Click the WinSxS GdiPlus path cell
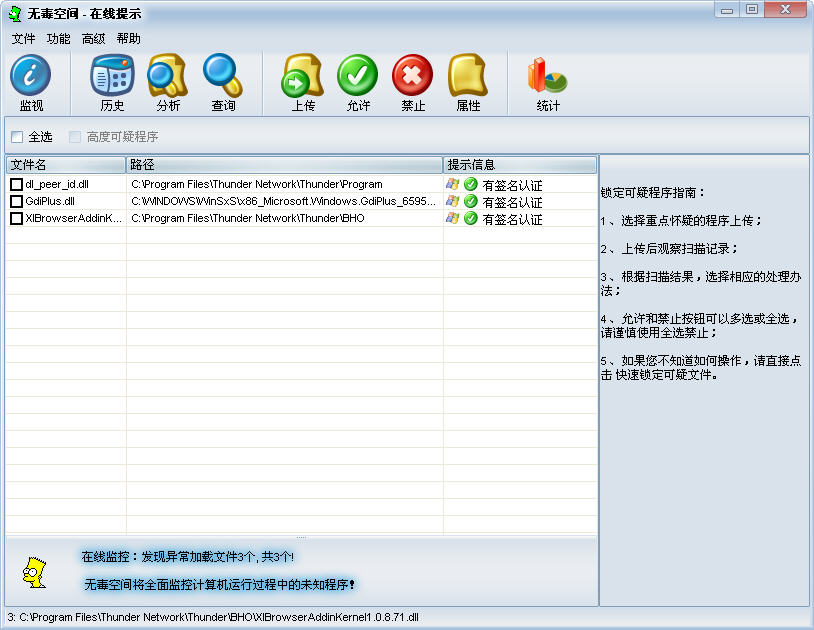Screen dimensions: 814x630 click(283, 201)
